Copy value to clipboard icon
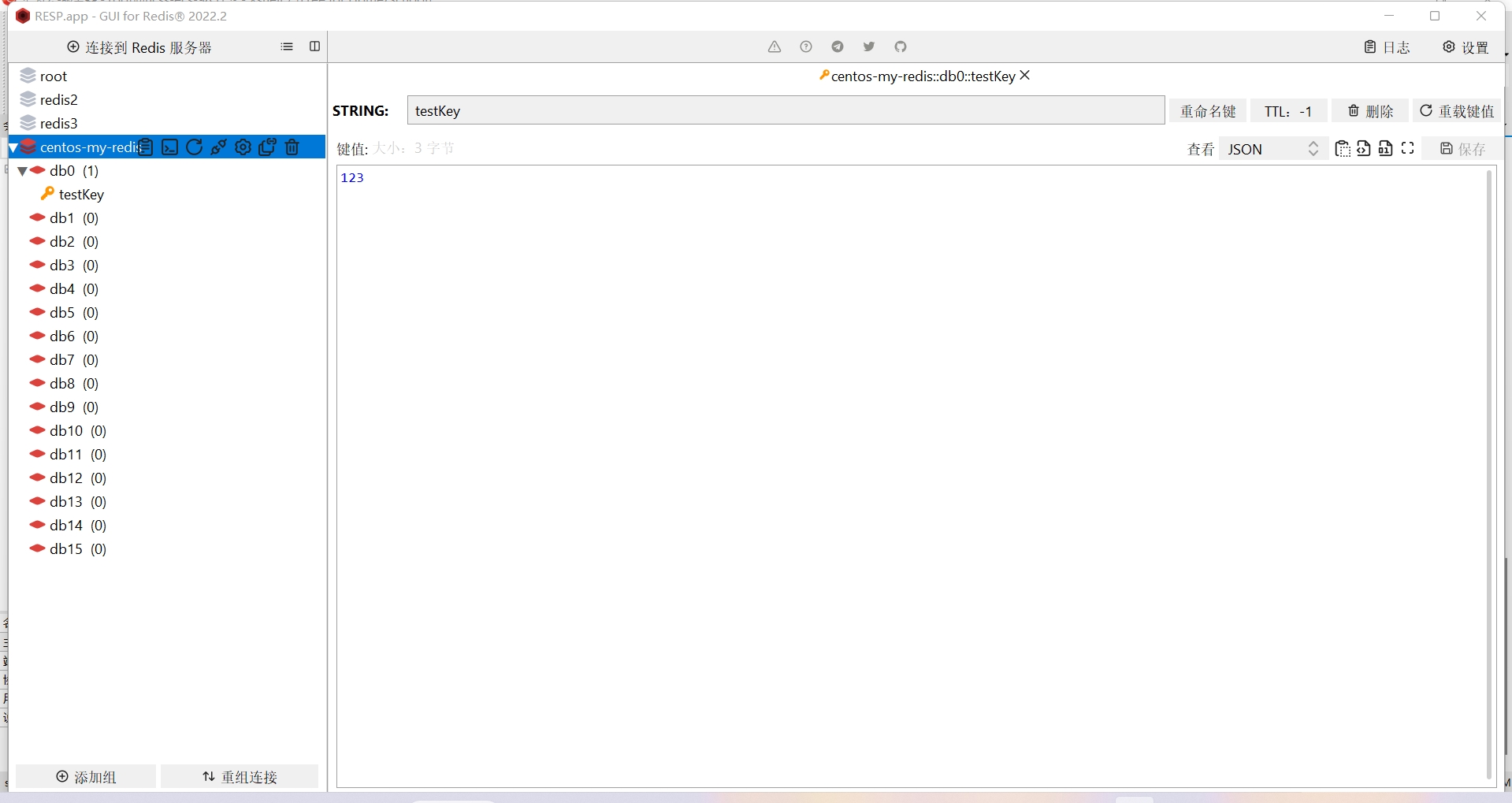1512x803 pixels. click(x=1343, y=148)
